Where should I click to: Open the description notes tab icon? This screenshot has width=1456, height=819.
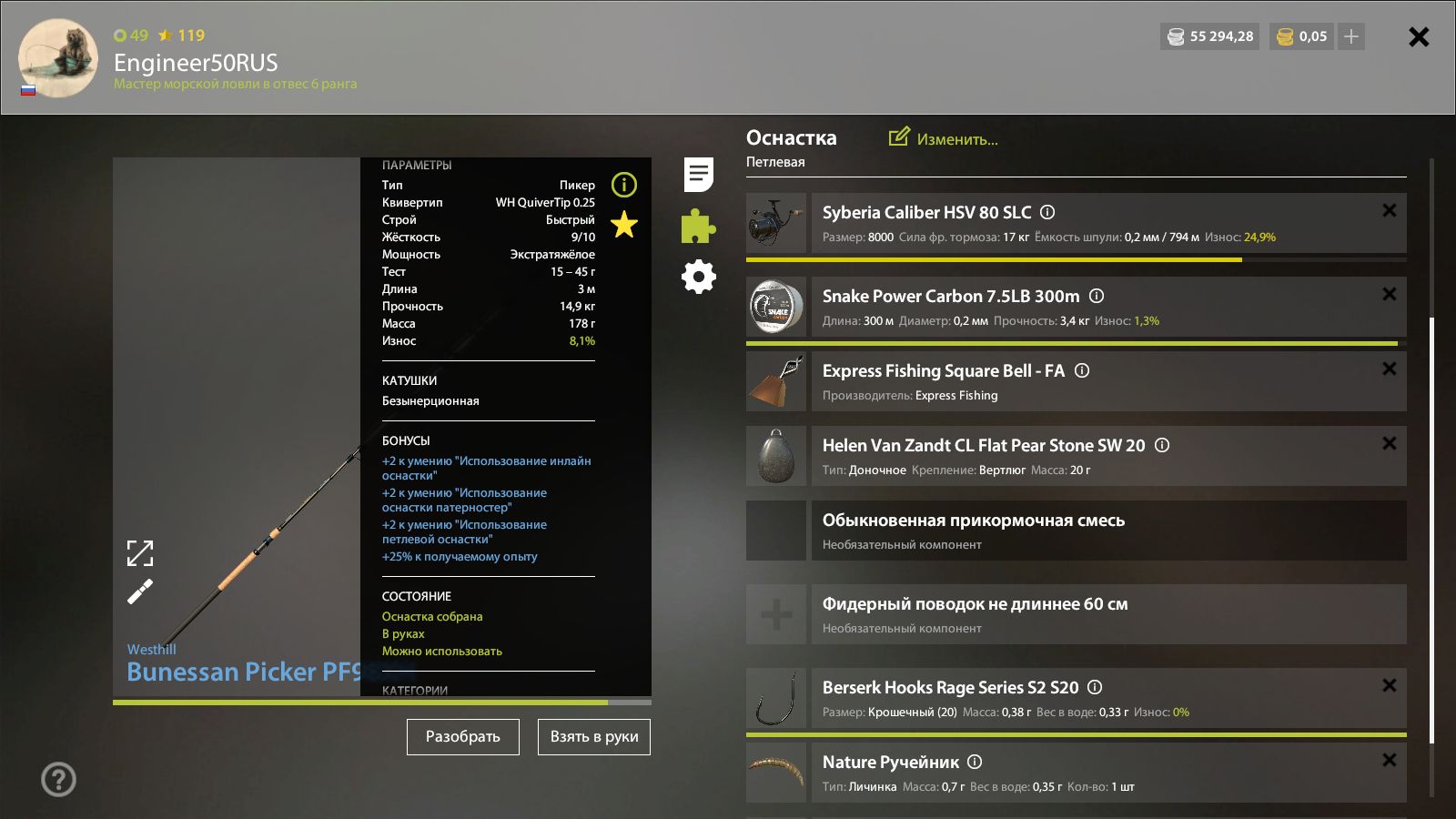tap(699, 175)
